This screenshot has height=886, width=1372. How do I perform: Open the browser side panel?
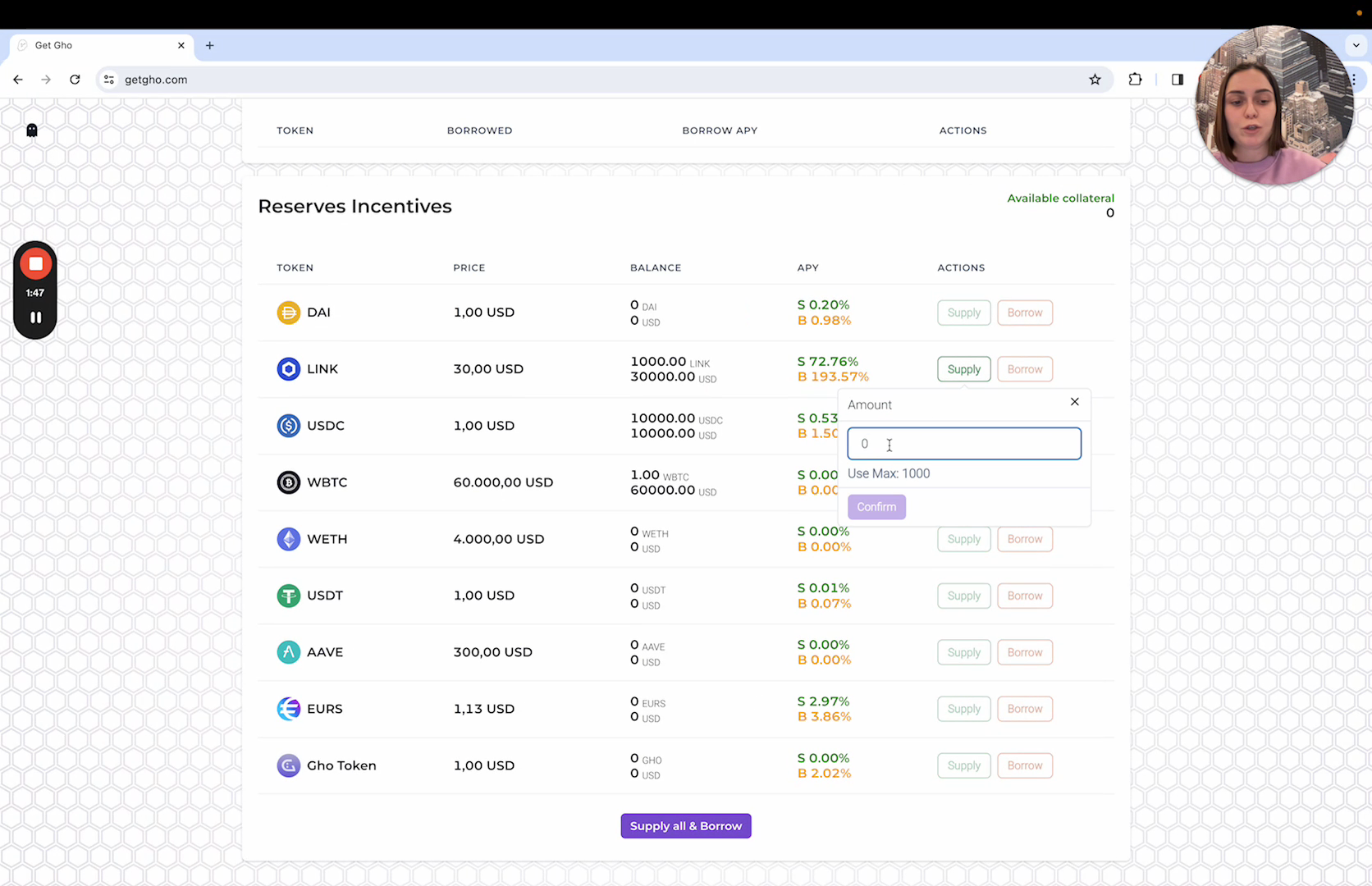[1178, 80]
